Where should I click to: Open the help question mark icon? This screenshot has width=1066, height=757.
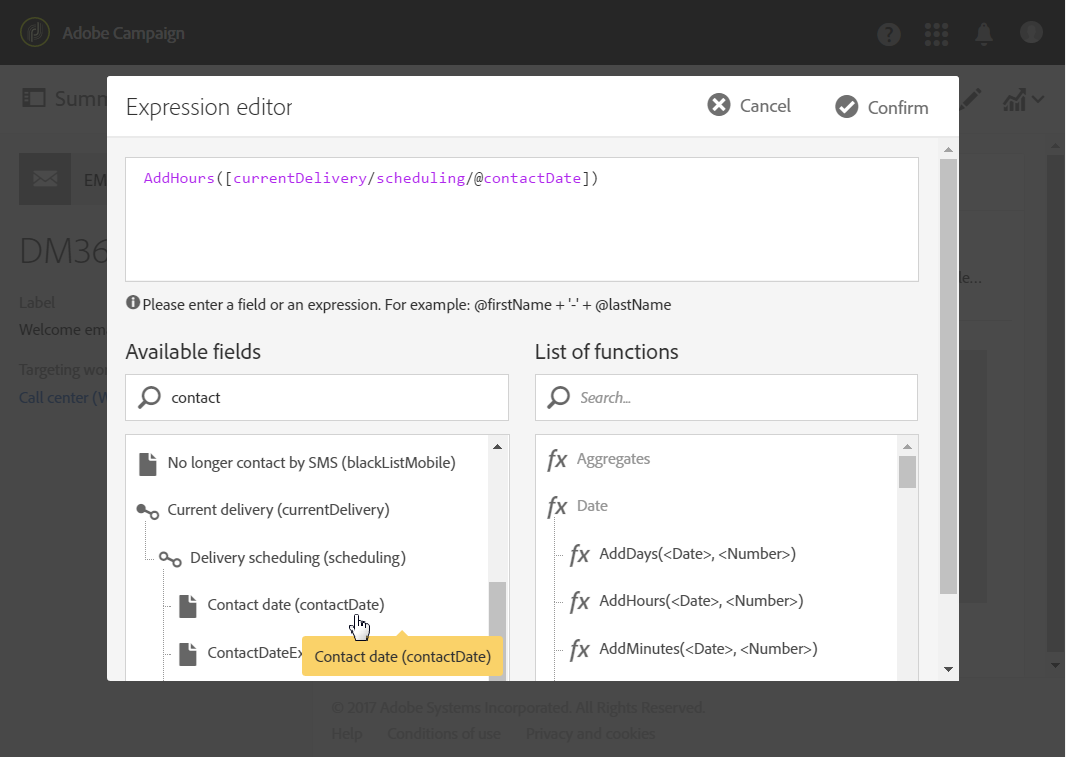888,34
